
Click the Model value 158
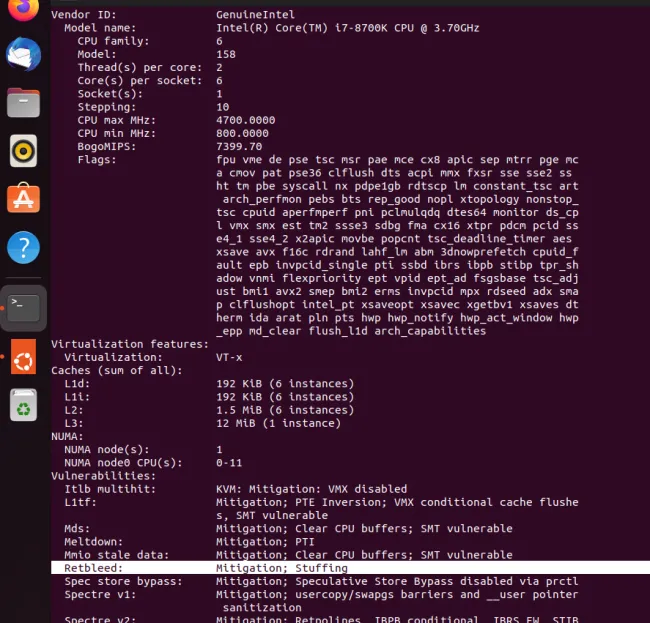click(x=226, y=55)
